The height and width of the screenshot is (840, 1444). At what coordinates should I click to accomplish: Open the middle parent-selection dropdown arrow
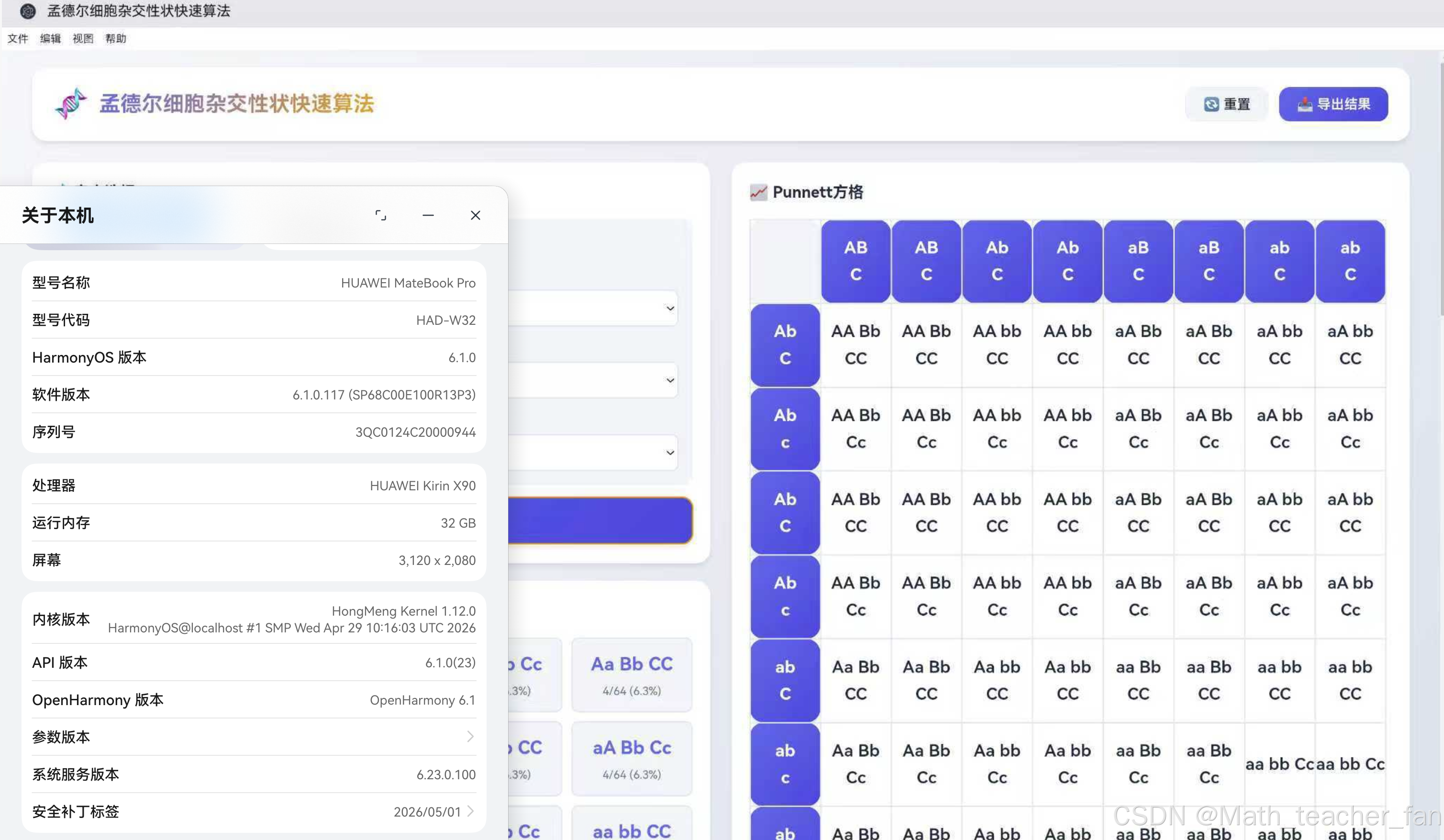coord(670,380)
